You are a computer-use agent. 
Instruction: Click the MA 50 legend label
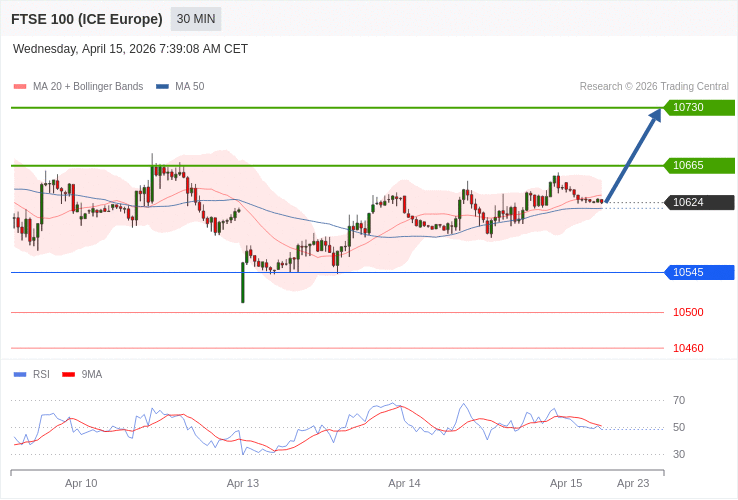click(190, 87)
